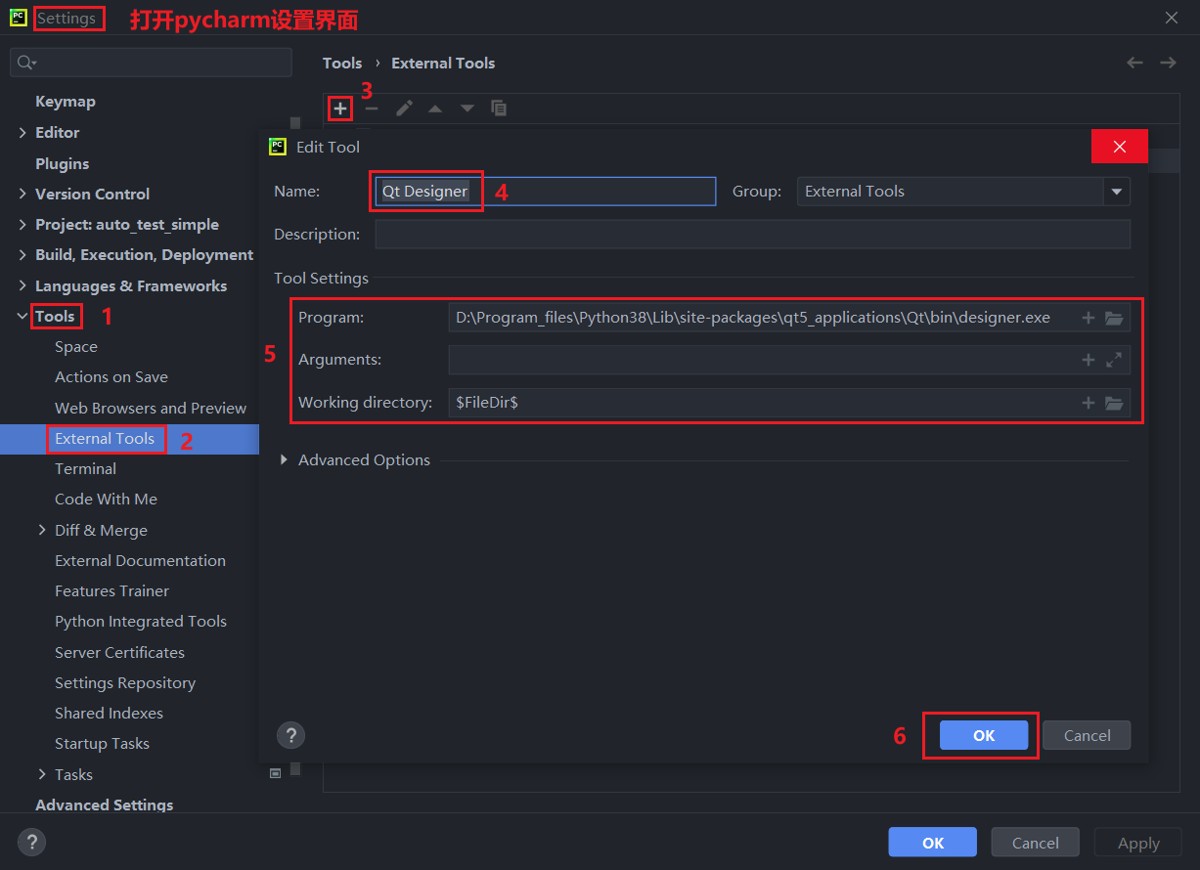Collapse the Tools settings node
Image resolution: width=1200 pixels, height=870 pixels.
click(23, 316)
